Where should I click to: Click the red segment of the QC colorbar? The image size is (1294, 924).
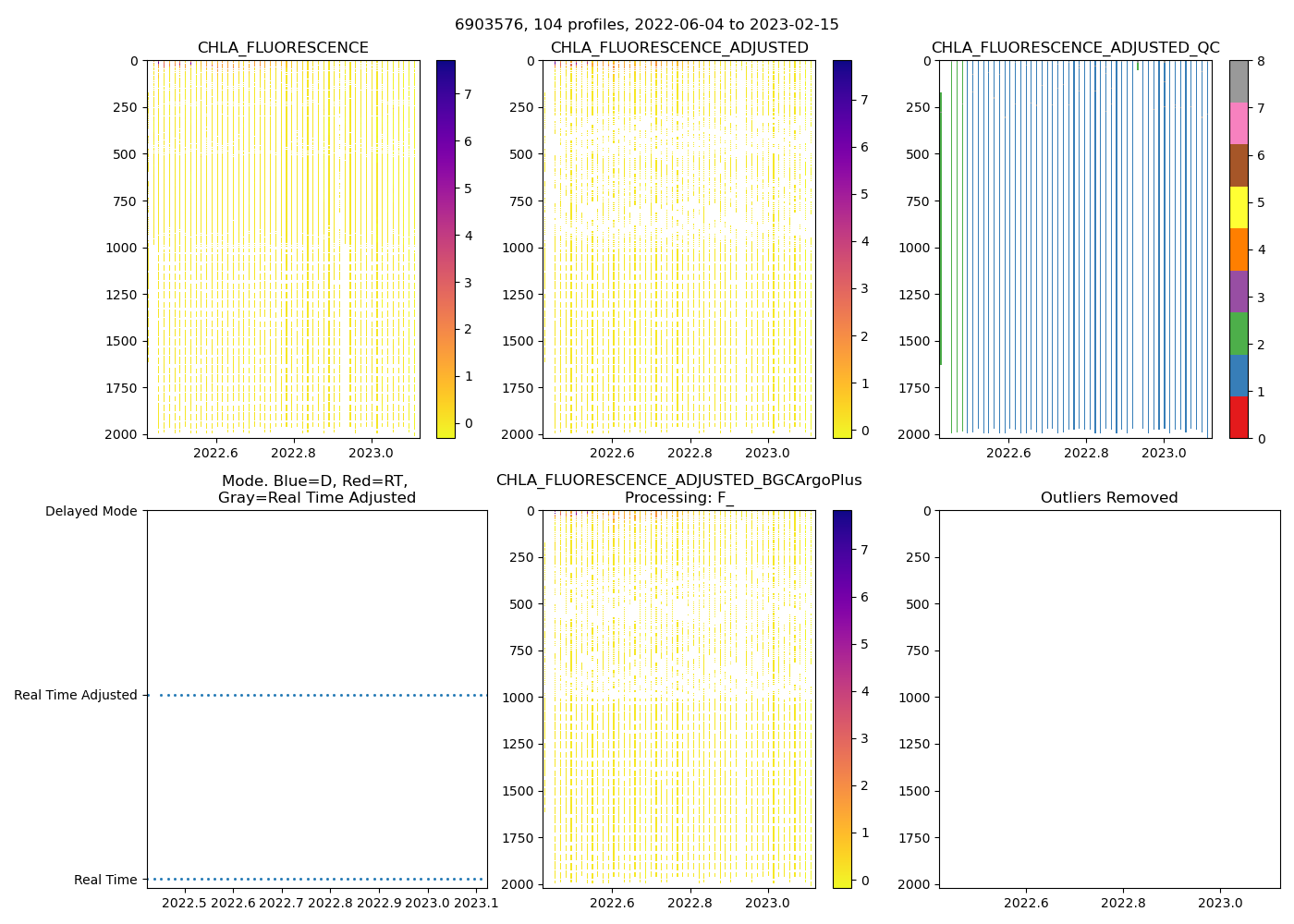pos(1239,417)
